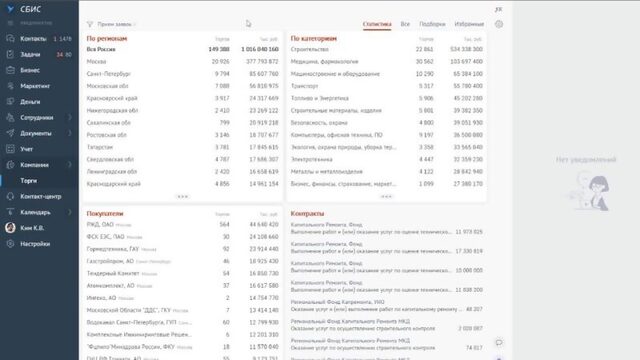Select the Татарстан region row
The height and width of the screenshot is (360, 640).
pos(182,147)
